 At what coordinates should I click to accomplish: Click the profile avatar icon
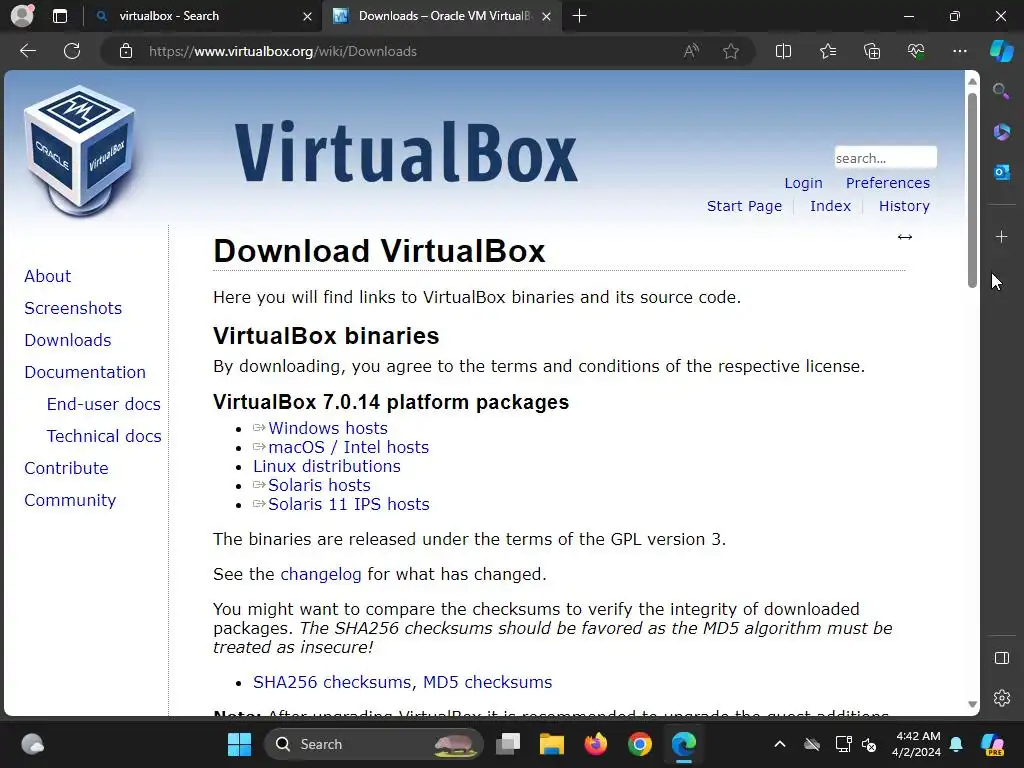coord(22,16)
